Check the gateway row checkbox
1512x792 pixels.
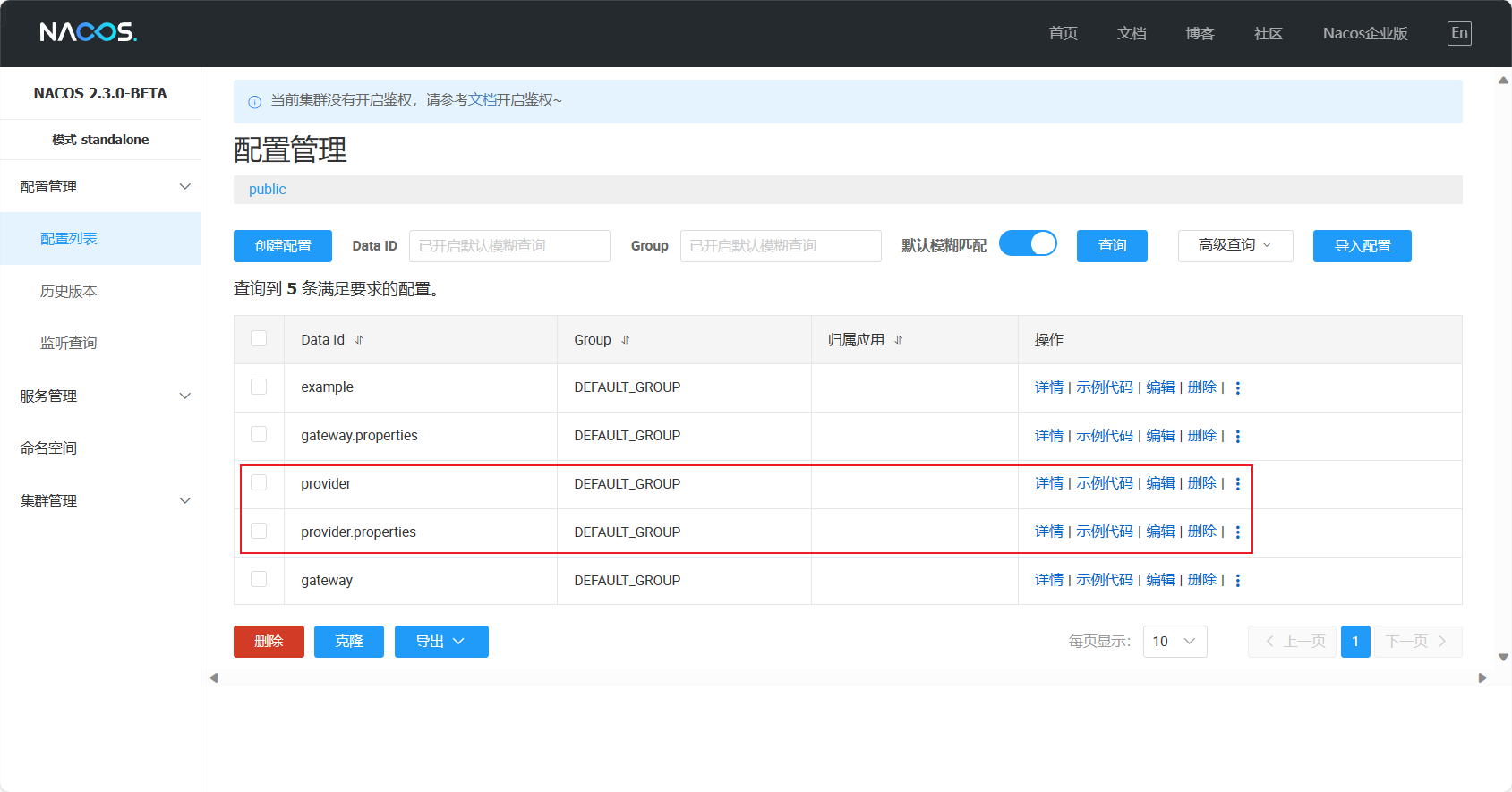coord(259,579)
